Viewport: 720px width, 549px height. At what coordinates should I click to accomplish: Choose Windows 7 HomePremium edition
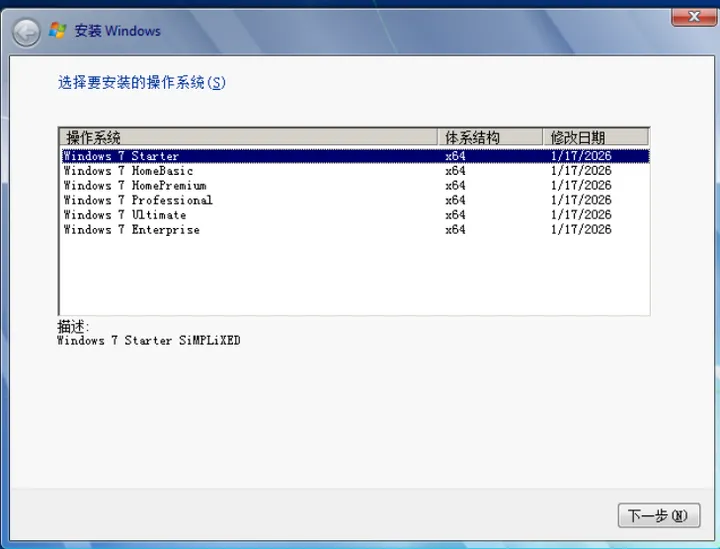(355, 185)
